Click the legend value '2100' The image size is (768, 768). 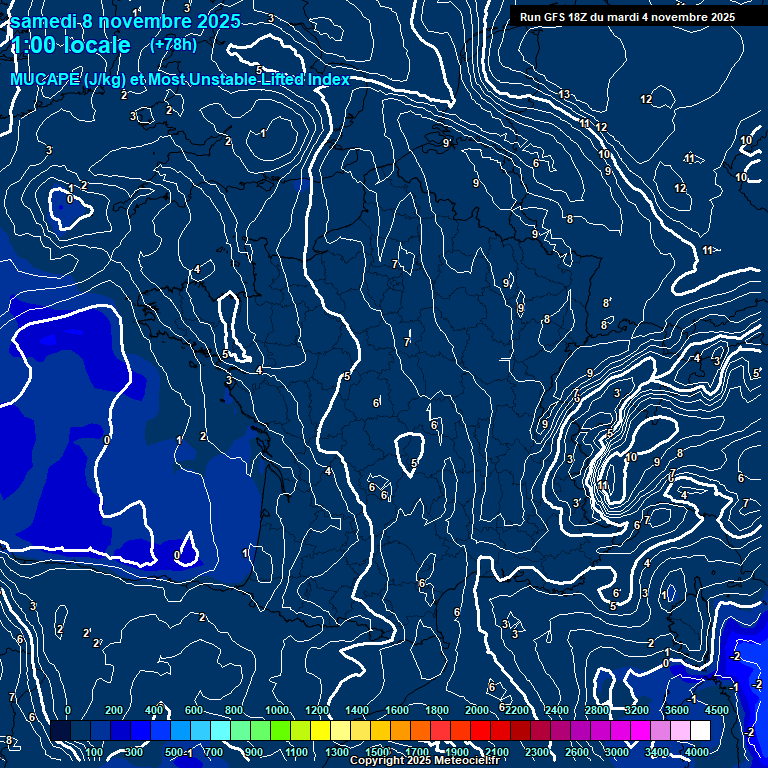pyautogui.click(x=497, y=752)
